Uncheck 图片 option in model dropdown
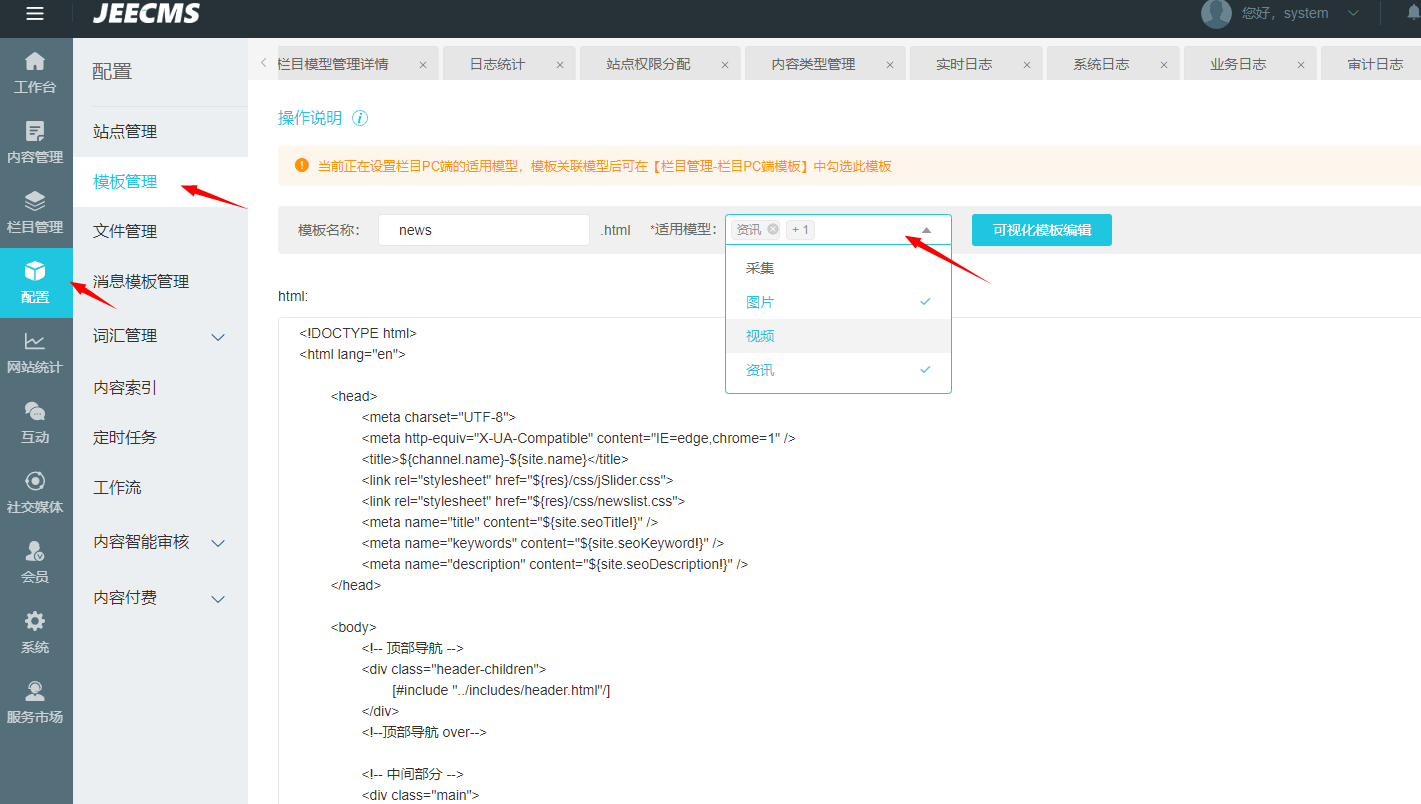The image size is (1421, 804). tap(838, 302)
